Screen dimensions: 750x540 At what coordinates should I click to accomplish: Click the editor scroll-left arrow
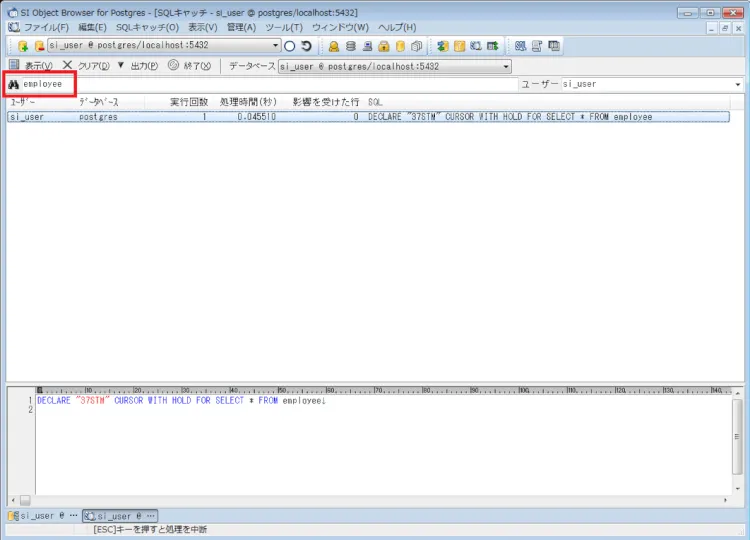click(13, 500)
